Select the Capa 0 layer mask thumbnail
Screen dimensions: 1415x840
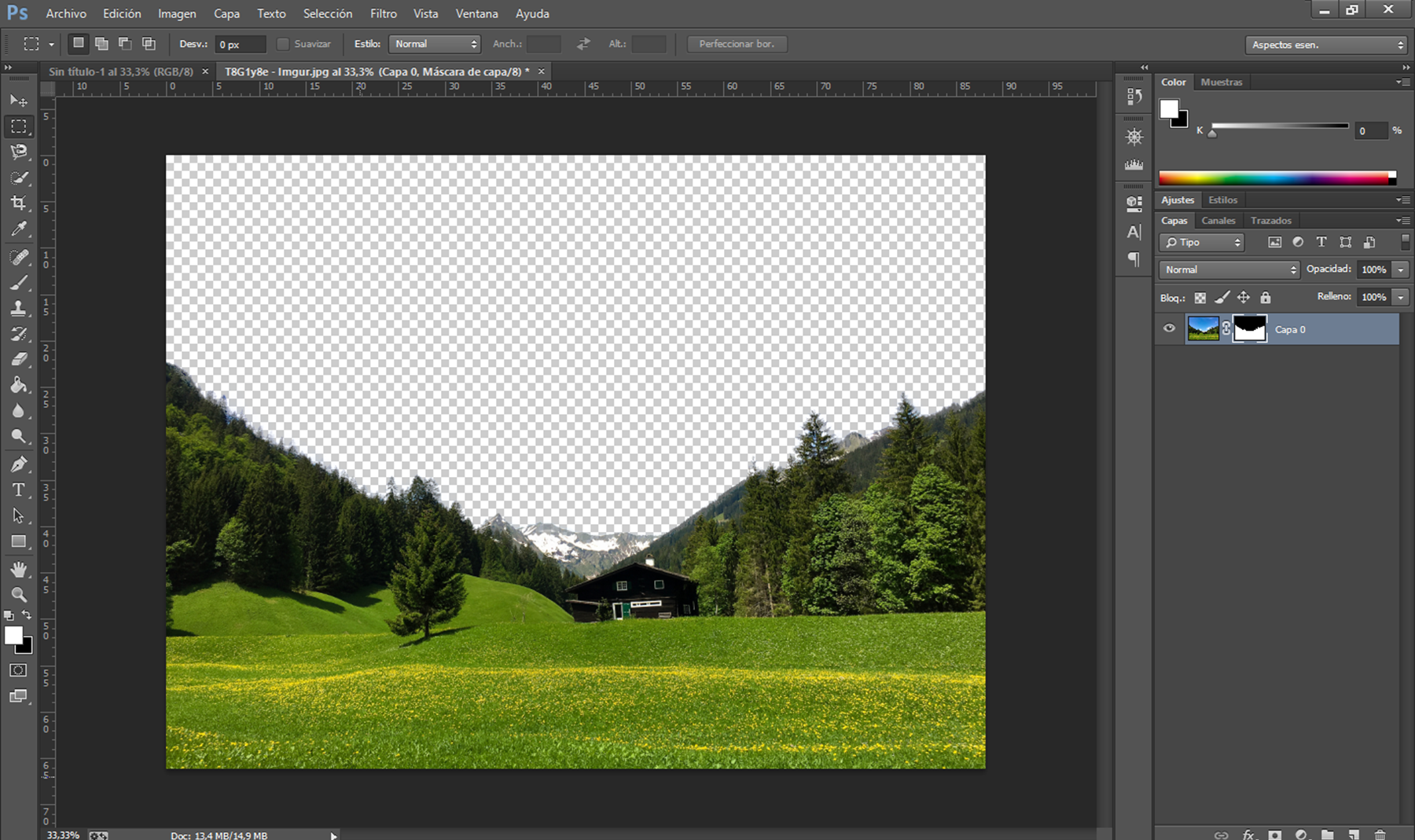click(x=1250, y=328)
